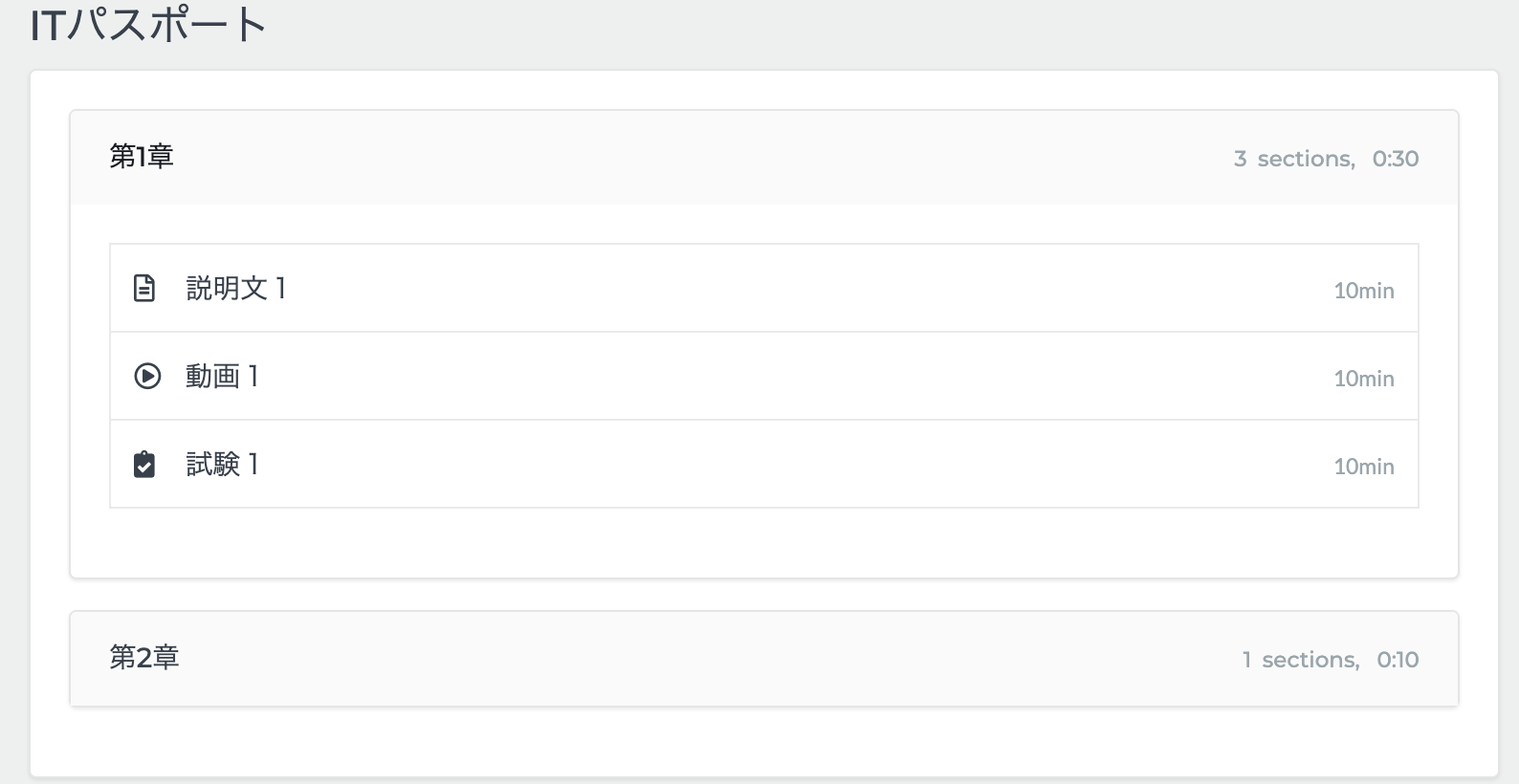Open the 説明文 1 section

coord(235,288)
